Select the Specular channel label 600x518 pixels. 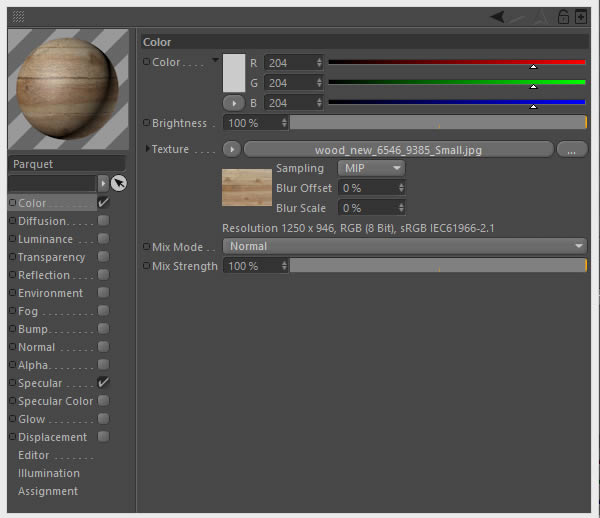(40, 383)
